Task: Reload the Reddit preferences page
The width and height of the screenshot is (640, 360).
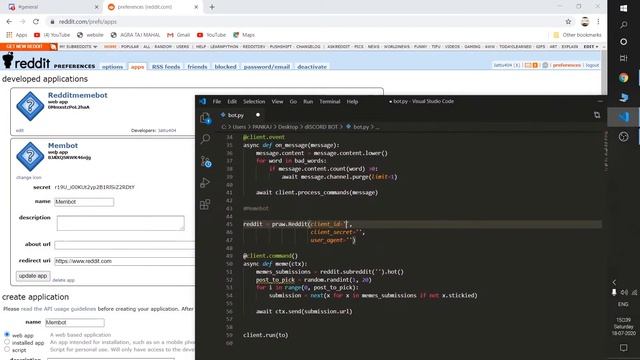Action: 36,22
